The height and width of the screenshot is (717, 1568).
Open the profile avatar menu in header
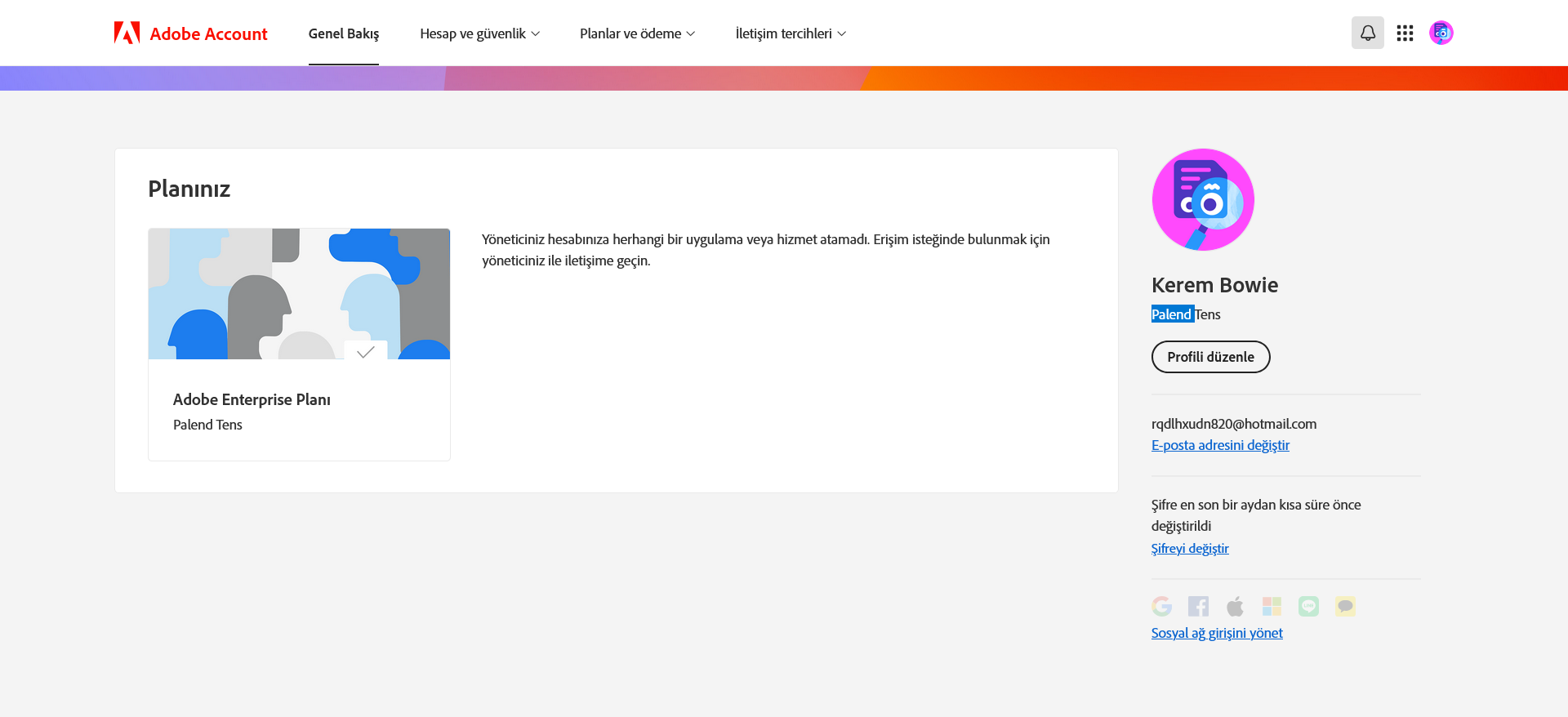(1441, 33)
